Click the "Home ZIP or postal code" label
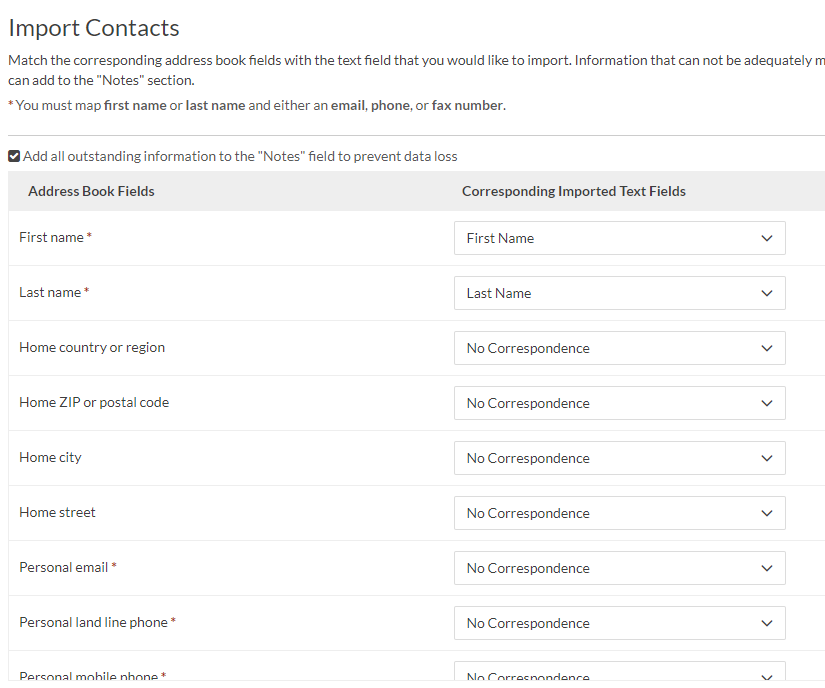825x688 pixels. click(x=94, y=402)
